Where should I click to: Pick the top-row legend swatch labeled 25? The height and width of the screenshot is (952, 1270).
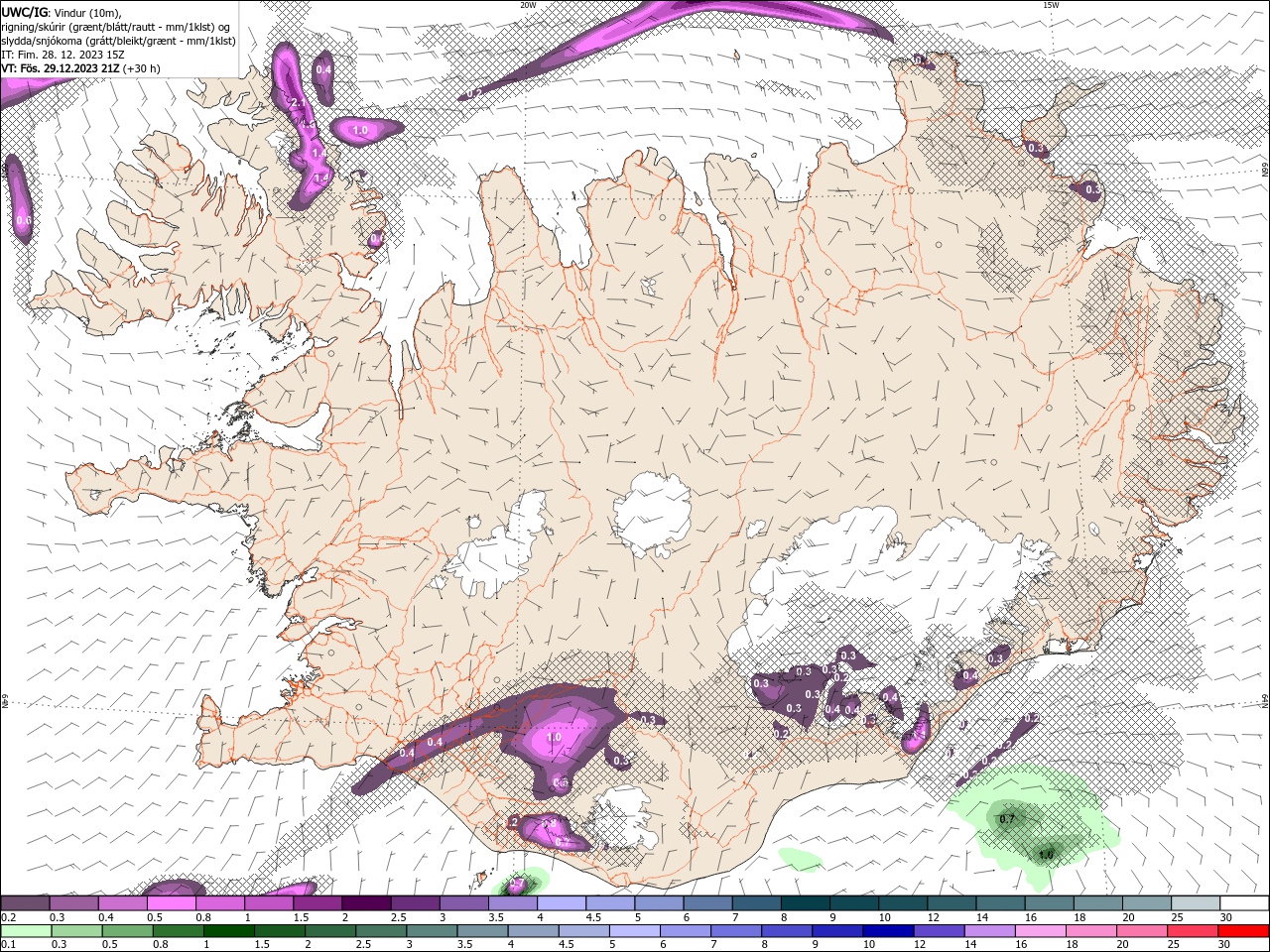click(x=1196, y=902)
